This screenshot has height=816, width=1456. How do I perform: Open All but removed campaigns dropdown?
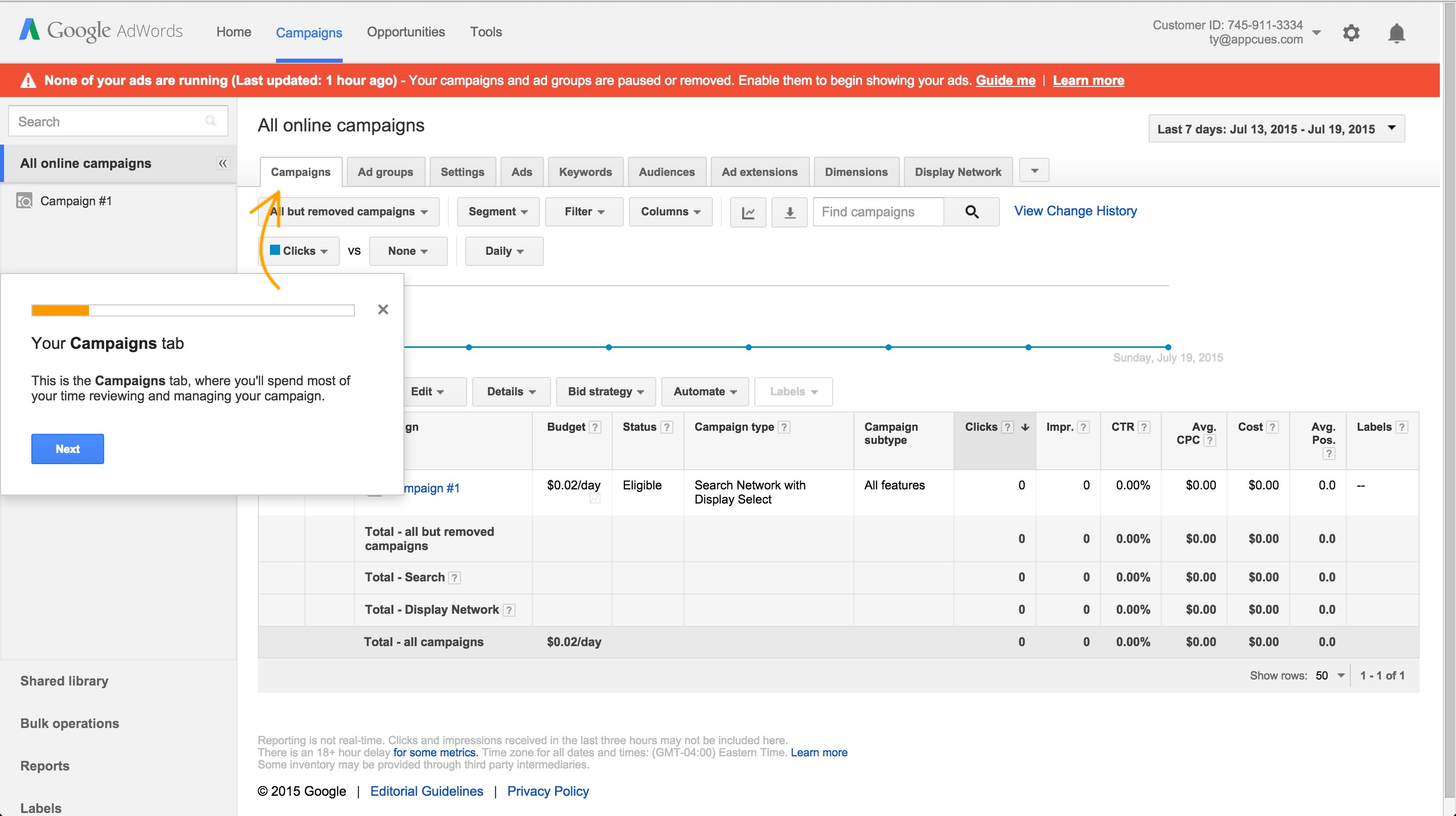pyautogui.click(x=349, y=212)
